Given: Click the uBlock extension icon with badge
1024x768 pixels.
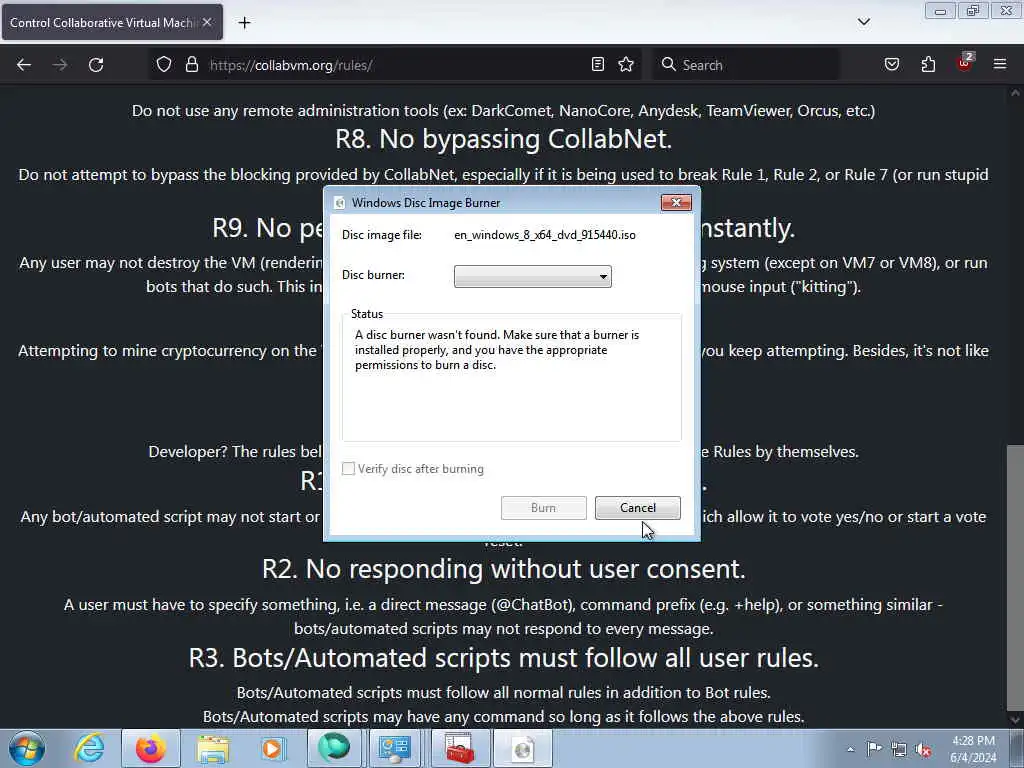Looking at the screenshot, I should tap(965, 63).
